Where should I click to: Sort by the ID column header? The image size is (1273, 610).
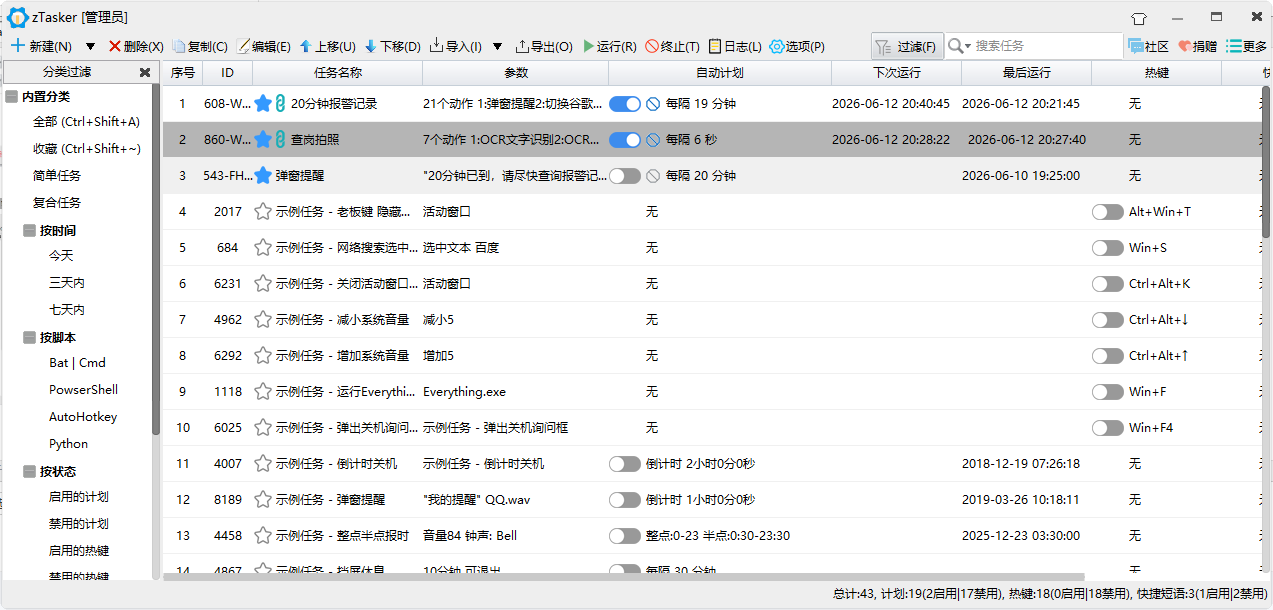click(228, 73)
